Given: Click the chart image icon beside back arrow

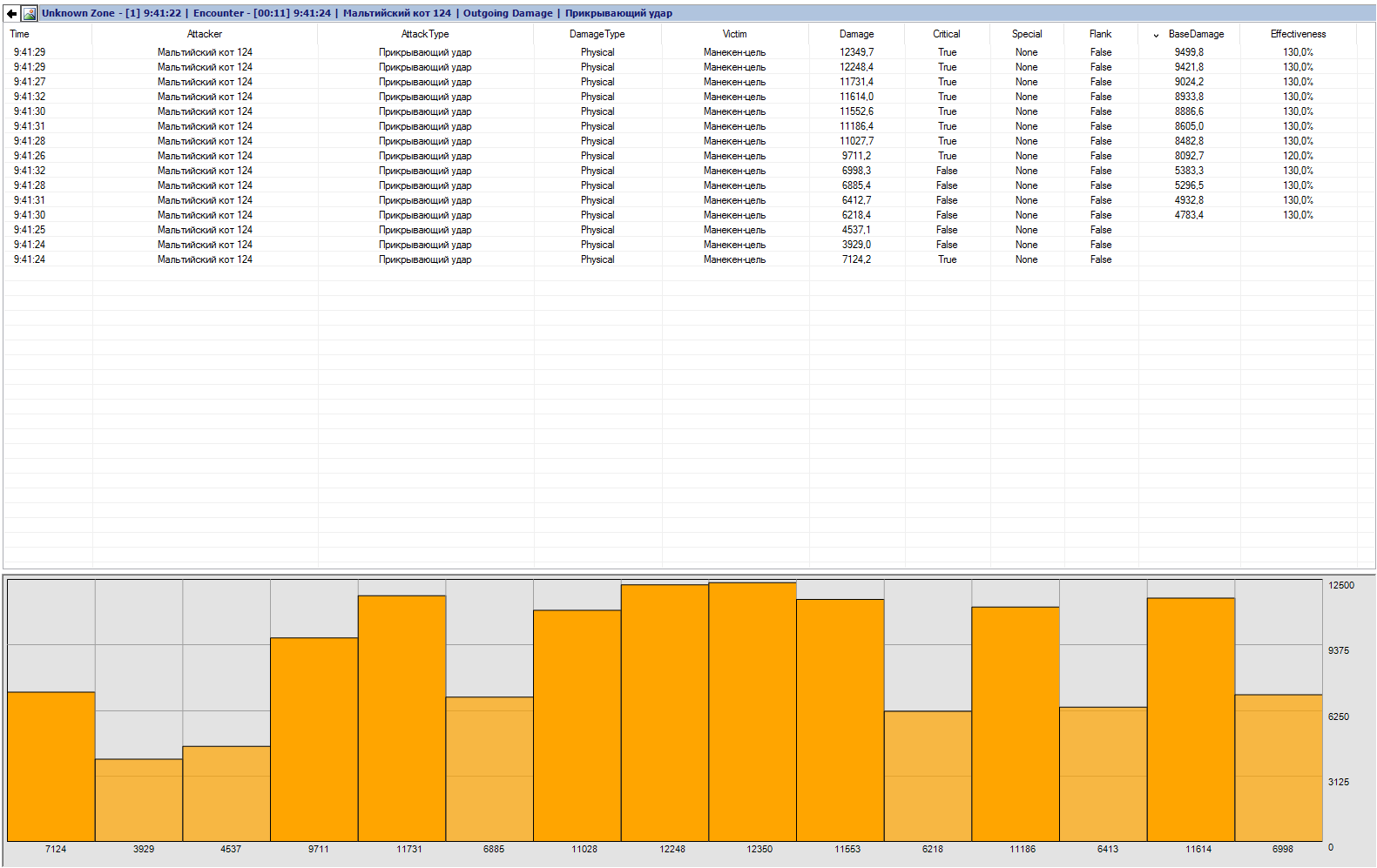Looking at the screenshot, I should pyautogui.click(x=30, y=13).
